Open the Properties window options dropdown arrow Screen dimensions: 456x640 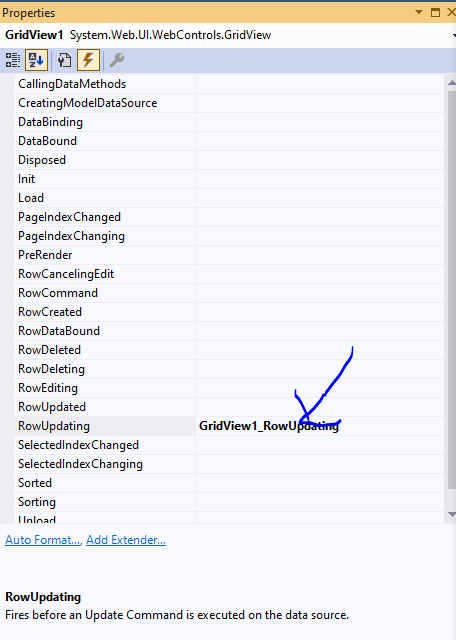418,12
